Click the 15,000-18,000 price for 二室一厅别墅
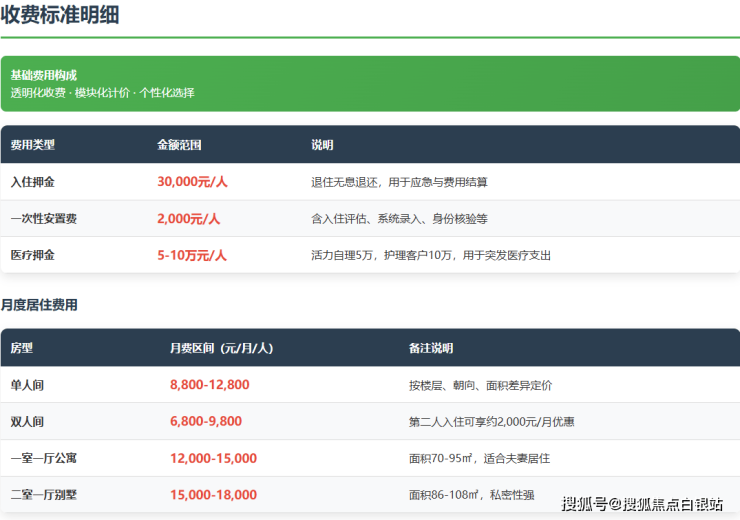This screenshot has height=520, width=740. (213, 495)
